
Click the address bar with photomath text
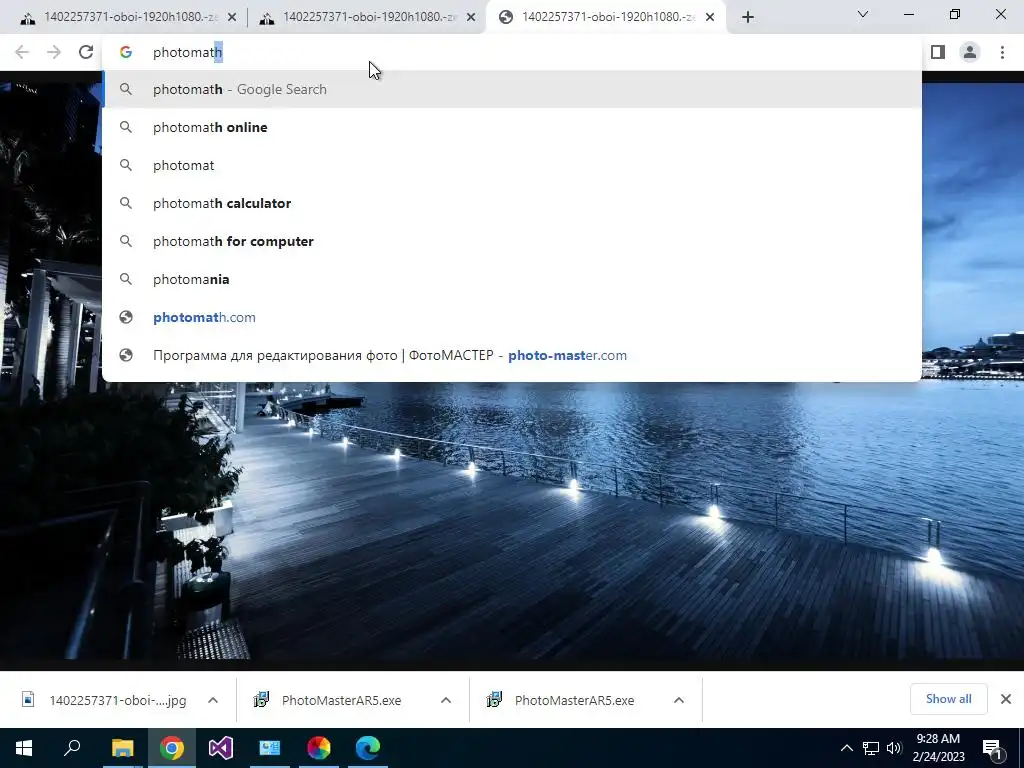(511, 52)
